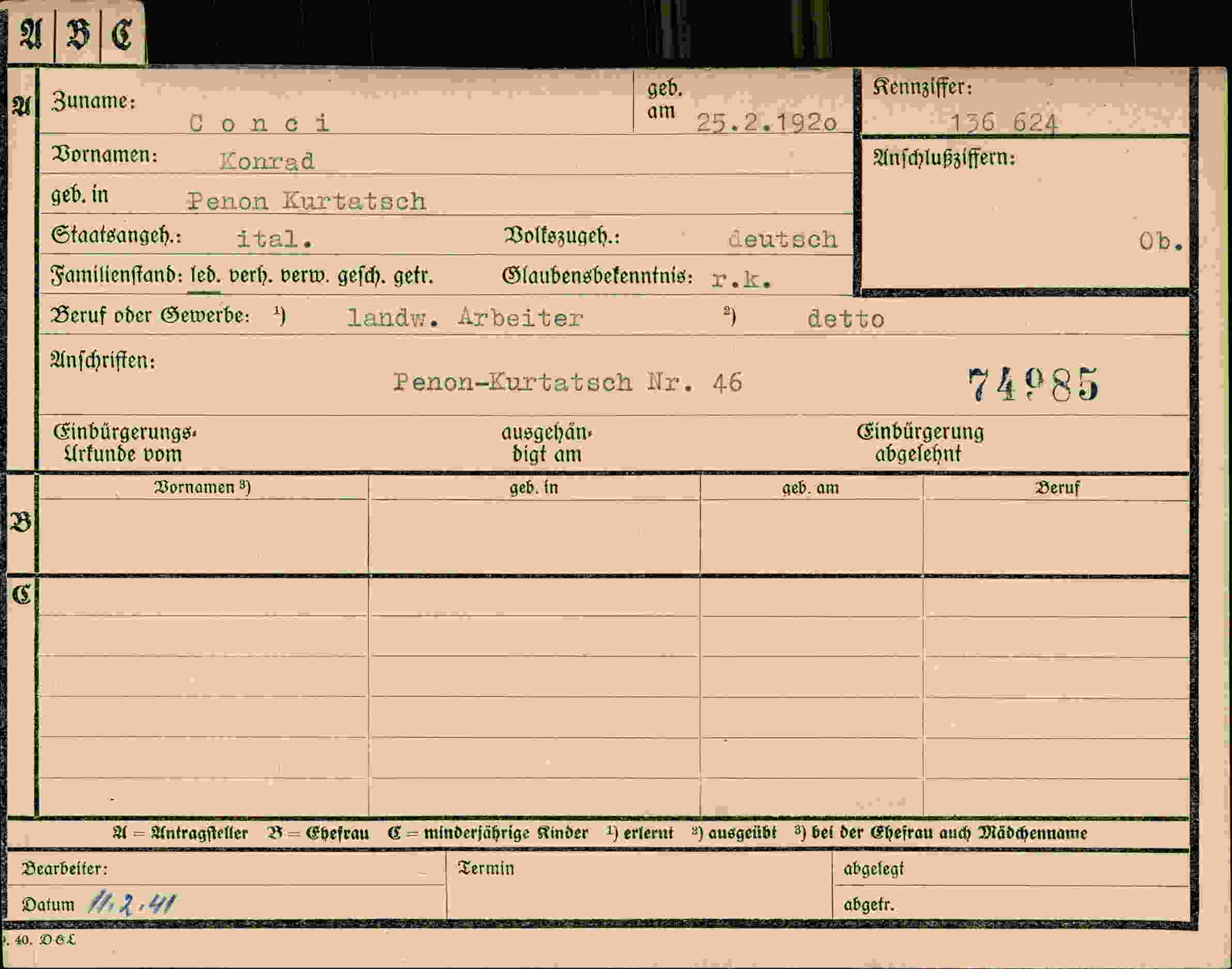Click the first name "Konrad"
1232x969 pixels.
(267, 162)
